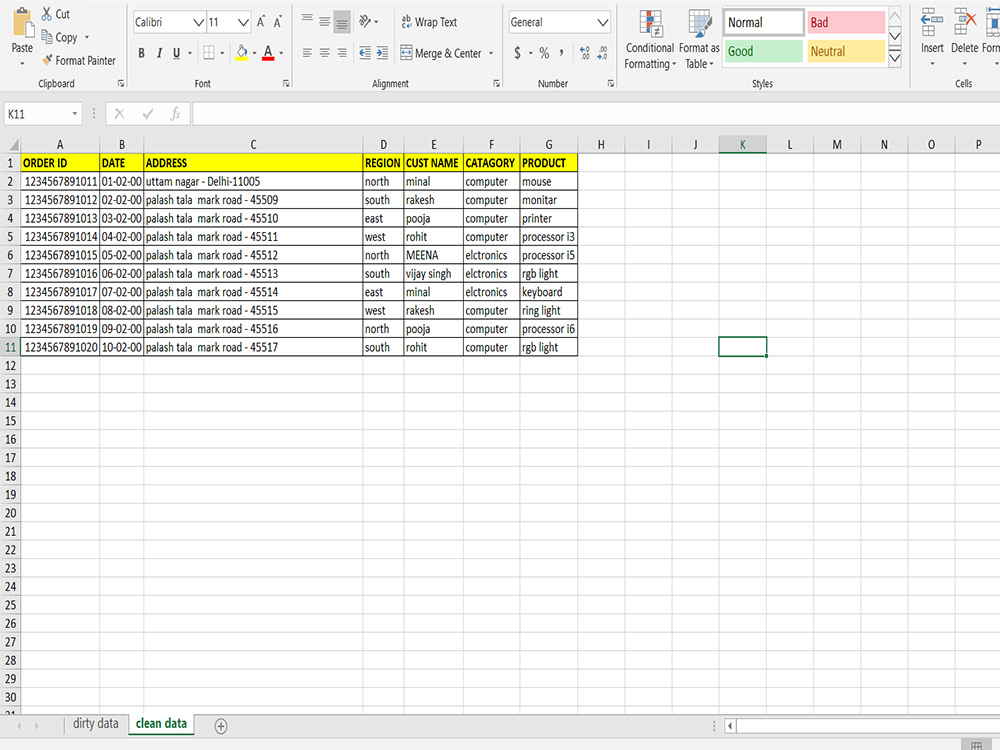Image resolution: width=1000 pixels, height=750 pixels.
Task: Apply the Borders icon
Action: point(209,52)
